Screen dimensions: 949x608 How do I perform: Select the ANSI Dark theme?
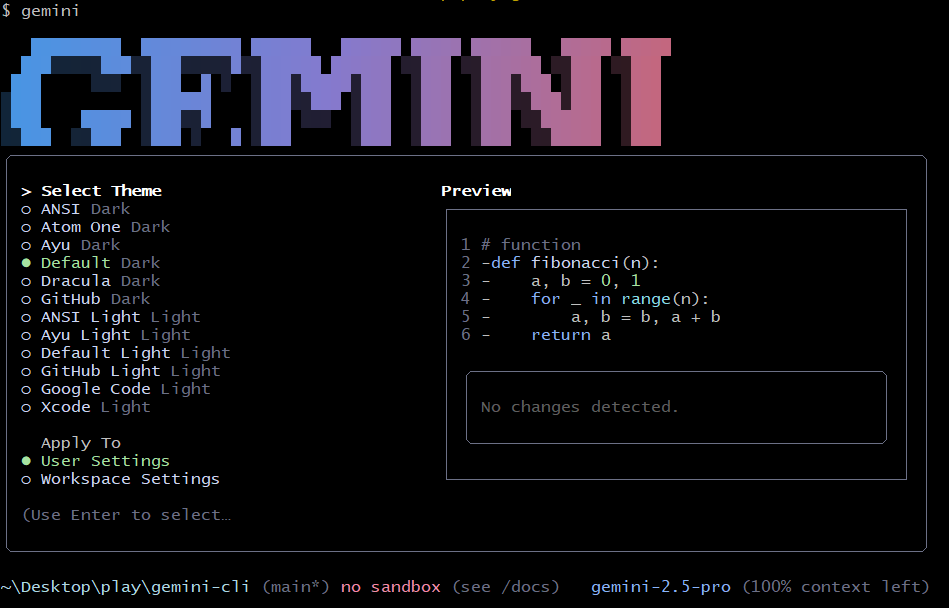click(x=76, y=209)
